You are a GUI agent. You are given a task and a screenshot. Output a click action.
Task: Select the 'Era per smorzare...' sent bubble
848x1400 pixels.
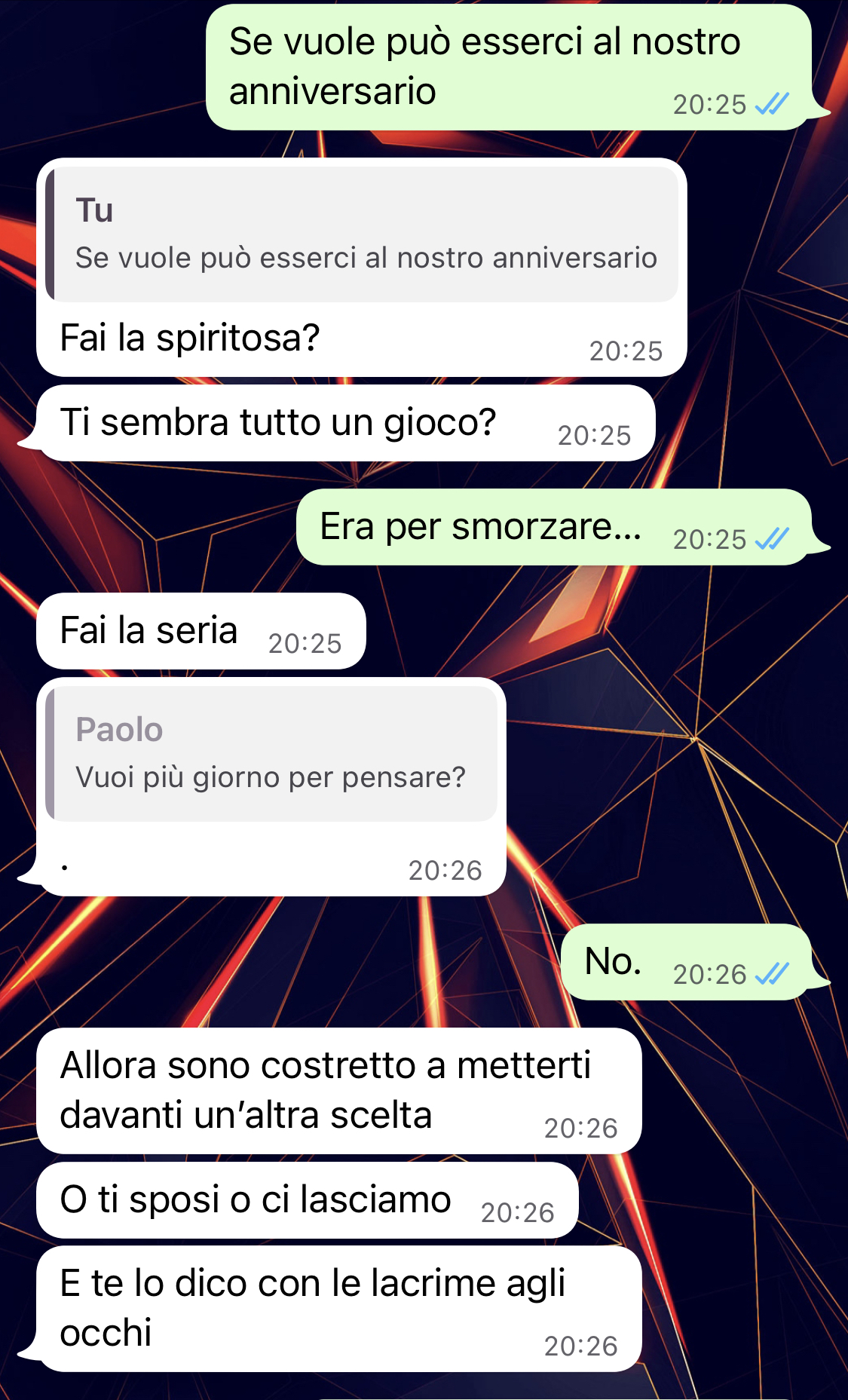554,527
